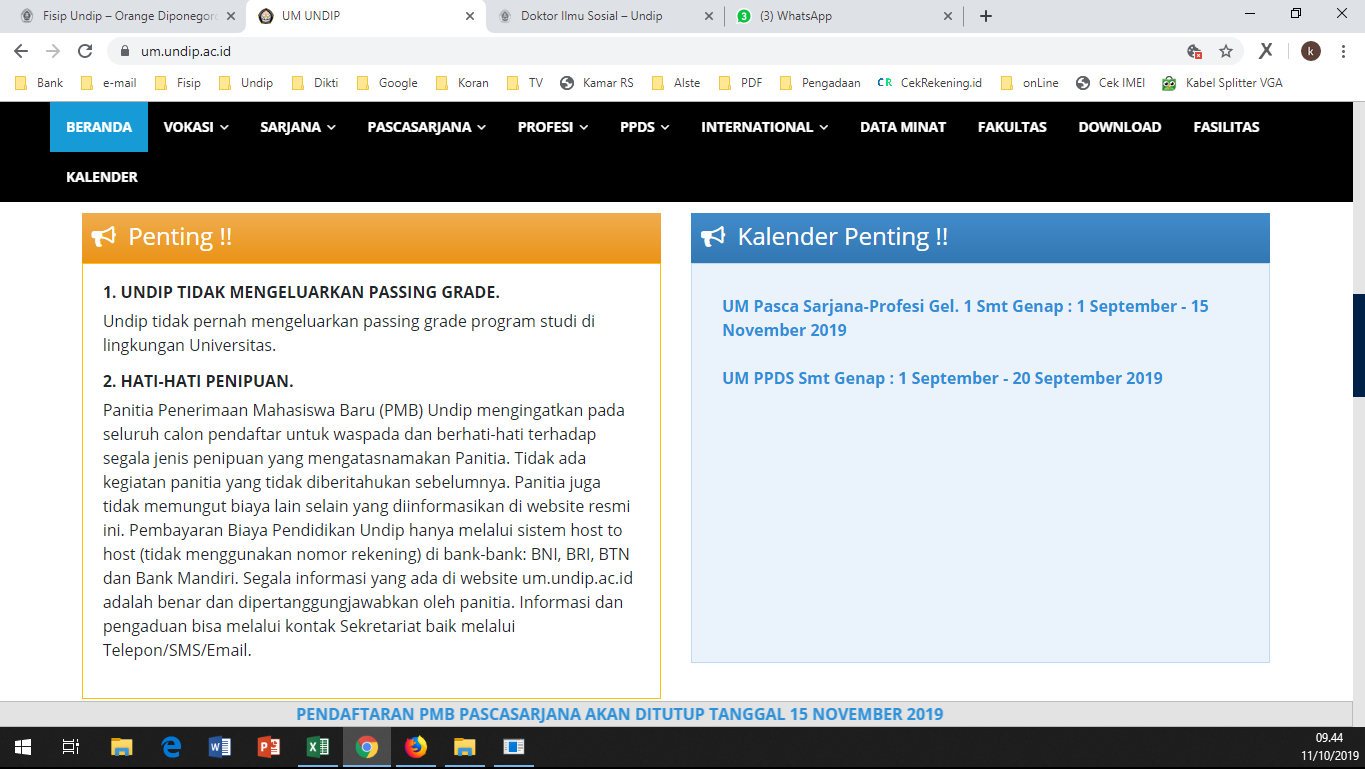Click the address bar showing um.undip.ac.id
The image size is (1365, 769).
coord(600,51)
